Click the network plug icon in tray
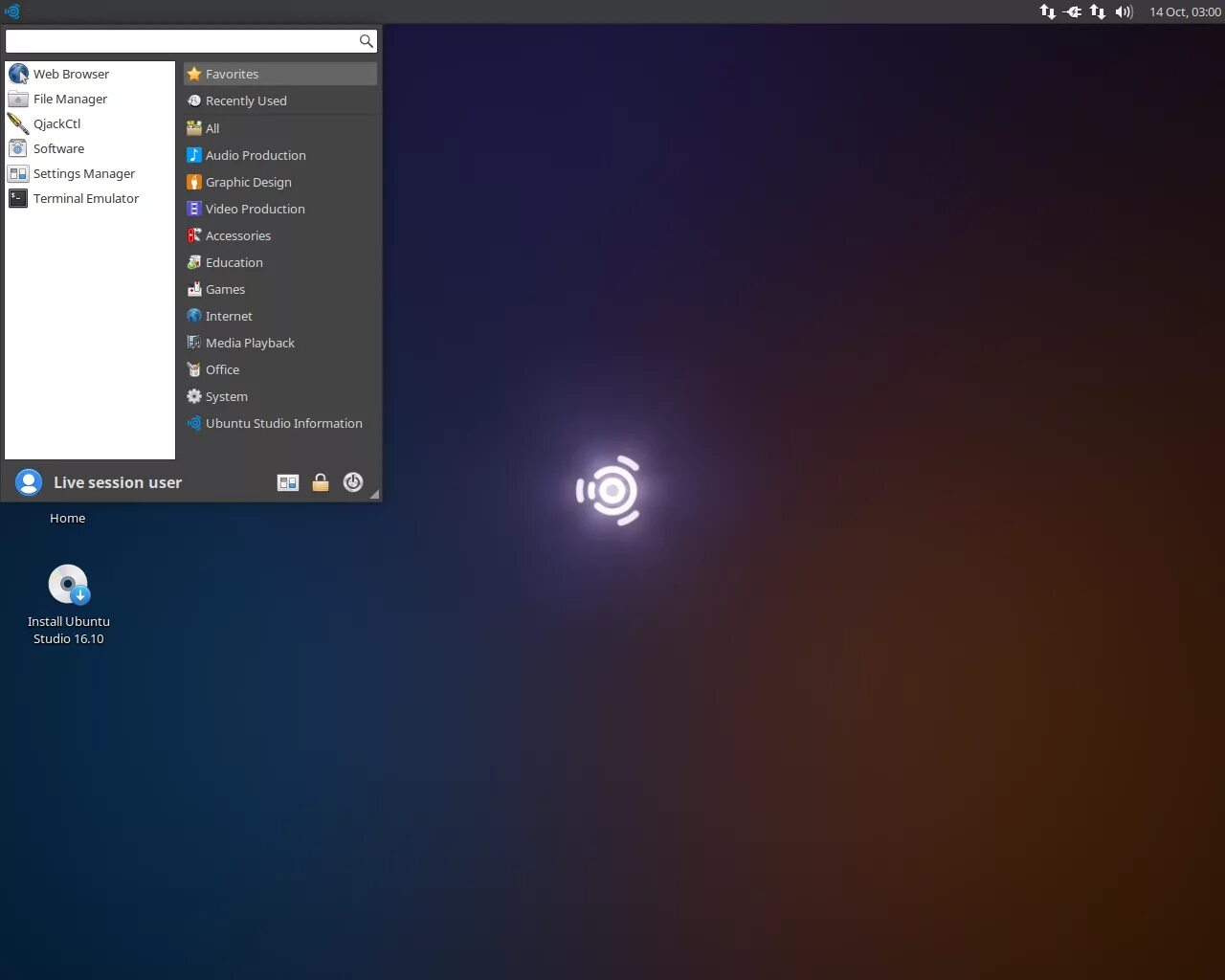This screenshot has width=1225, height=980. (1073, 12)
